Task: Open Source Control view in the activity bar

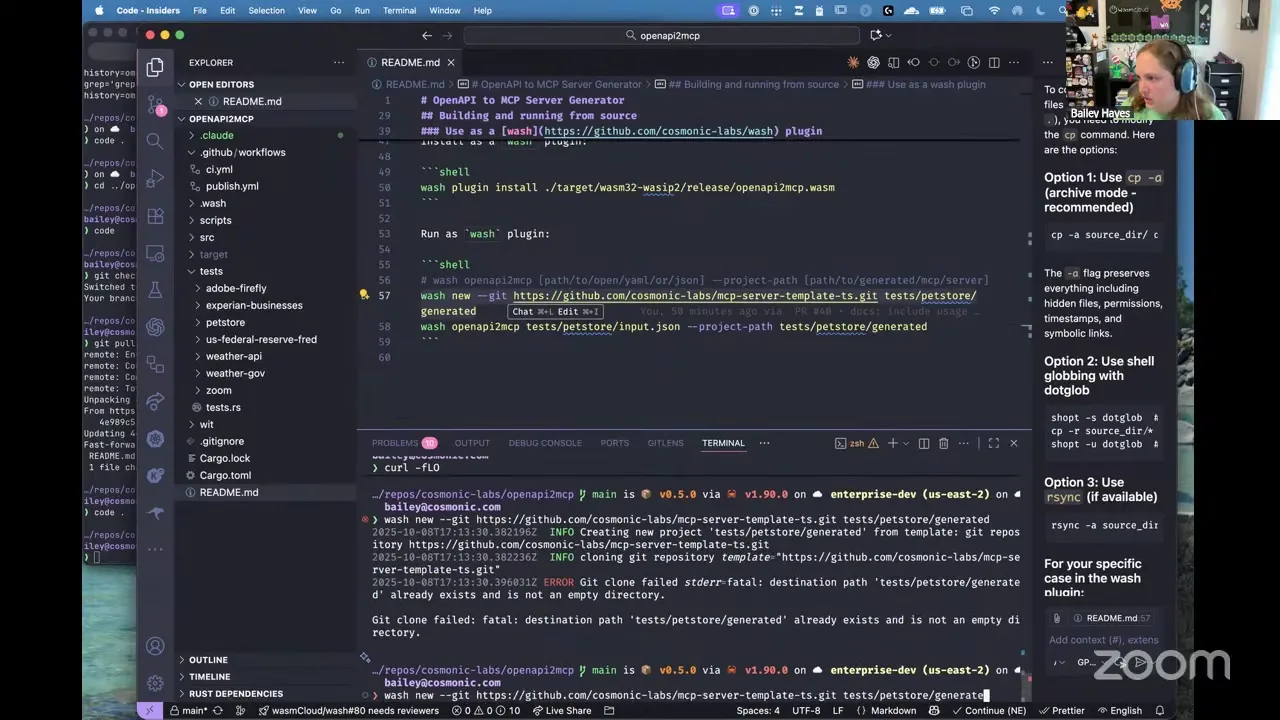Action: click(155, 104)
